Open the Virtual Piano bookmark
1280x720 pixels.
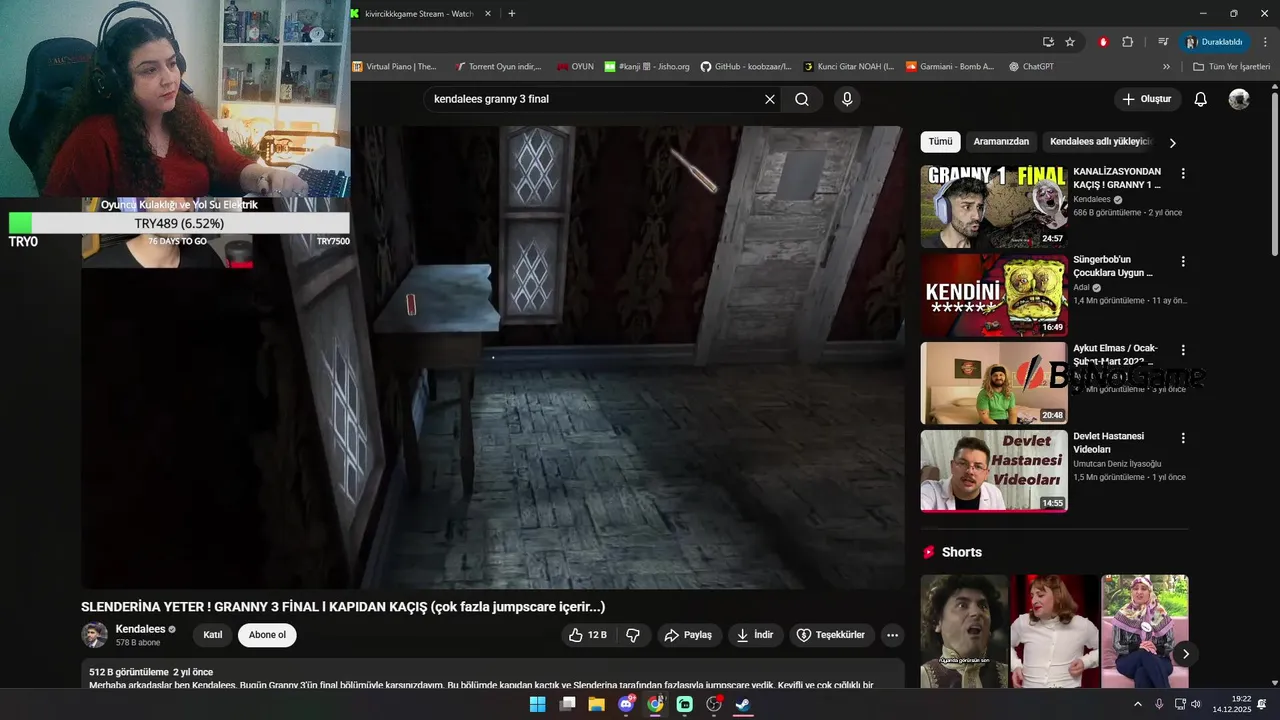pyautogui.click(x=394, y=67)
